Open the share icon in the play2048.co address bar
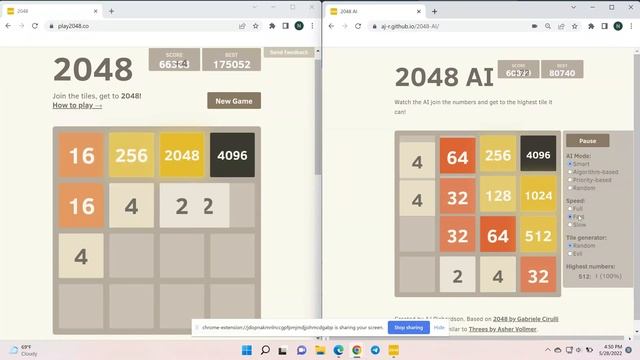 [242, 26]
